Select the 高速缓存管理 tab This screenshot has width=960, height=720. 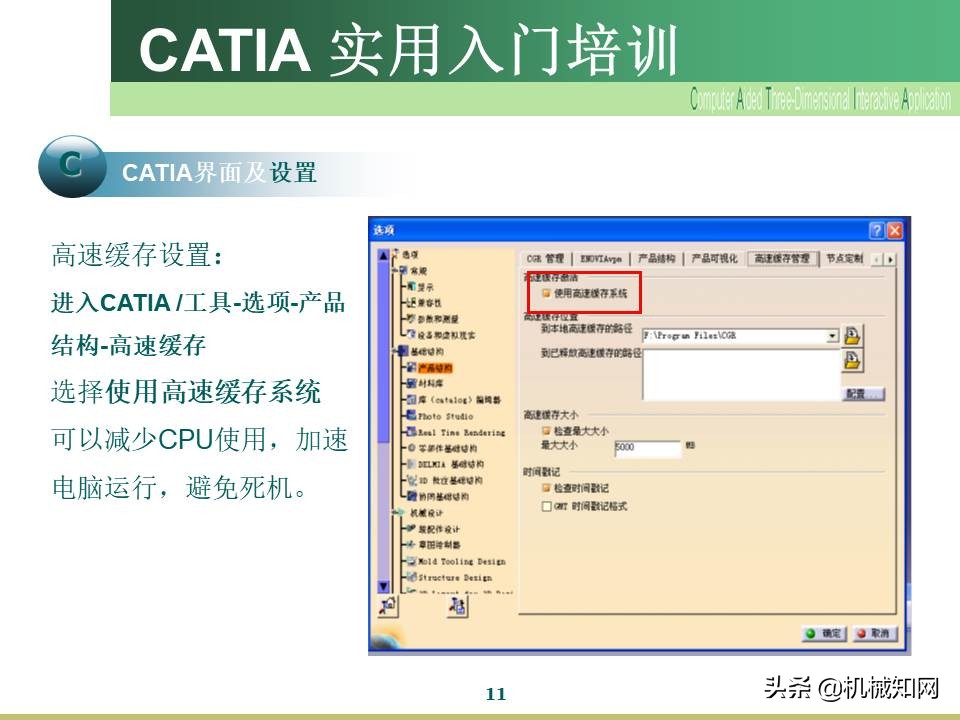[782, 259]
